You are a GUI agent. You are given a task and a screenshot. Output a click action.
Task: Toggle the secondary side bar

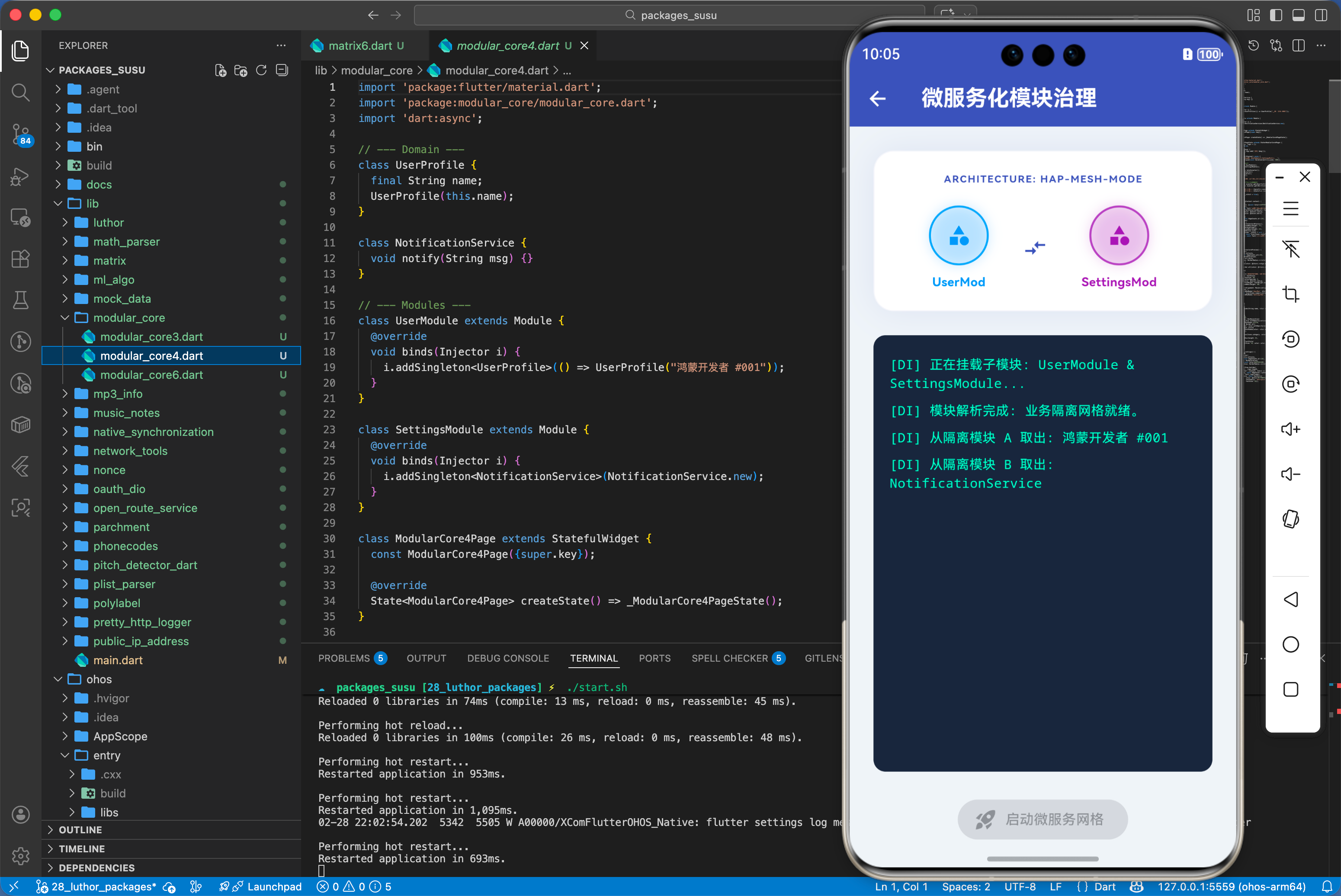(1321, 16)
